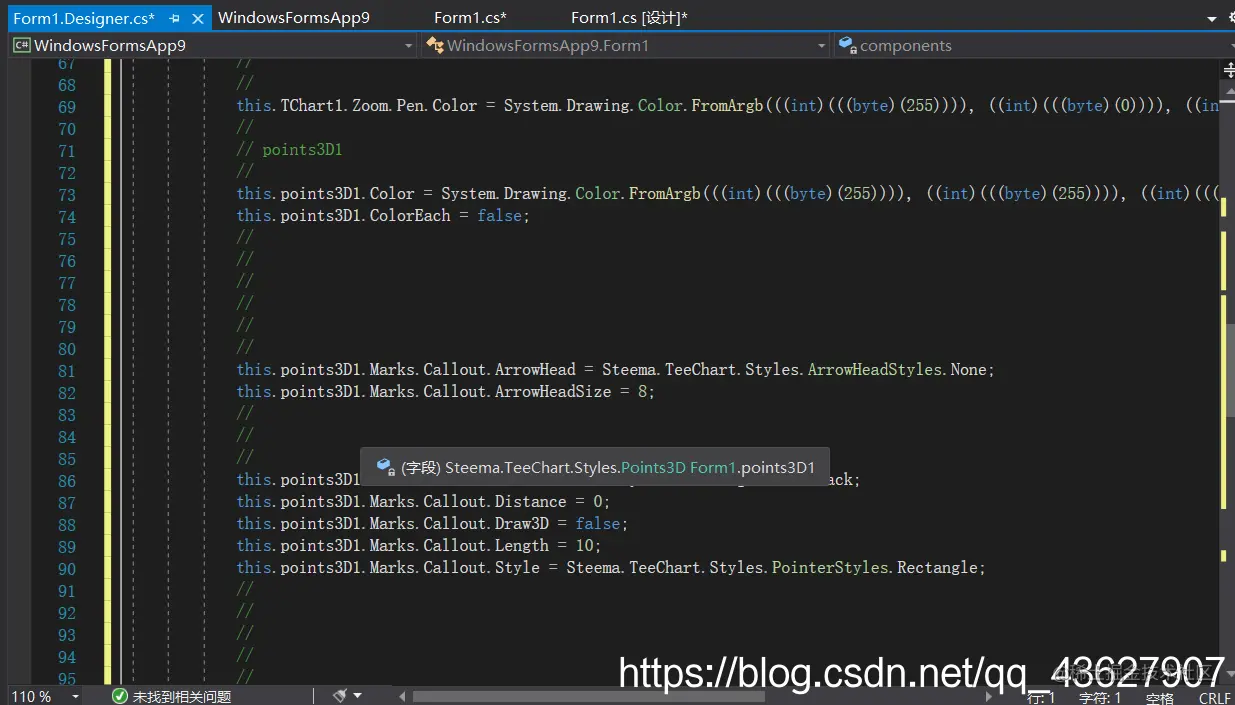Click the class icon beside WindowsFormsApp9.Form1
The height and width of the screenshot is (705, 1235).
(x=434, y=45)
